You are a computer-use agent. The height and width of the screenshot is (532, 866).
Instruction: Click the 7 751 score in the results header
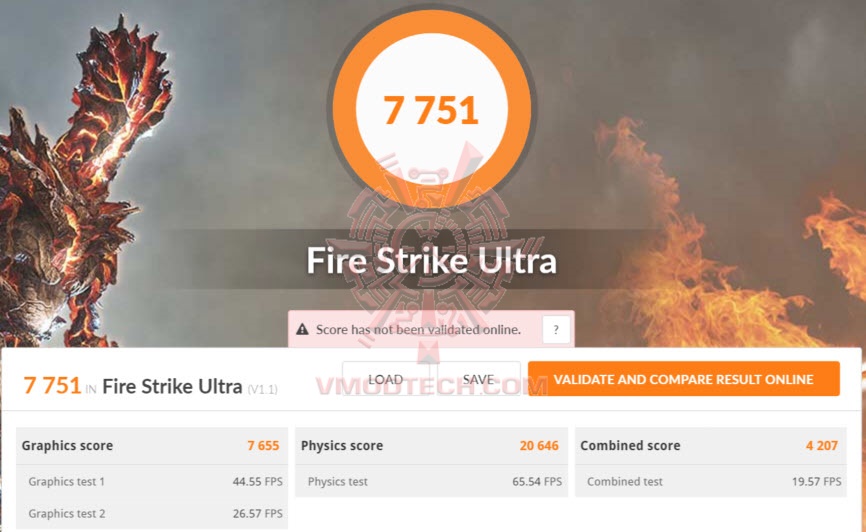pyautogui.click(x=52, y=385)
